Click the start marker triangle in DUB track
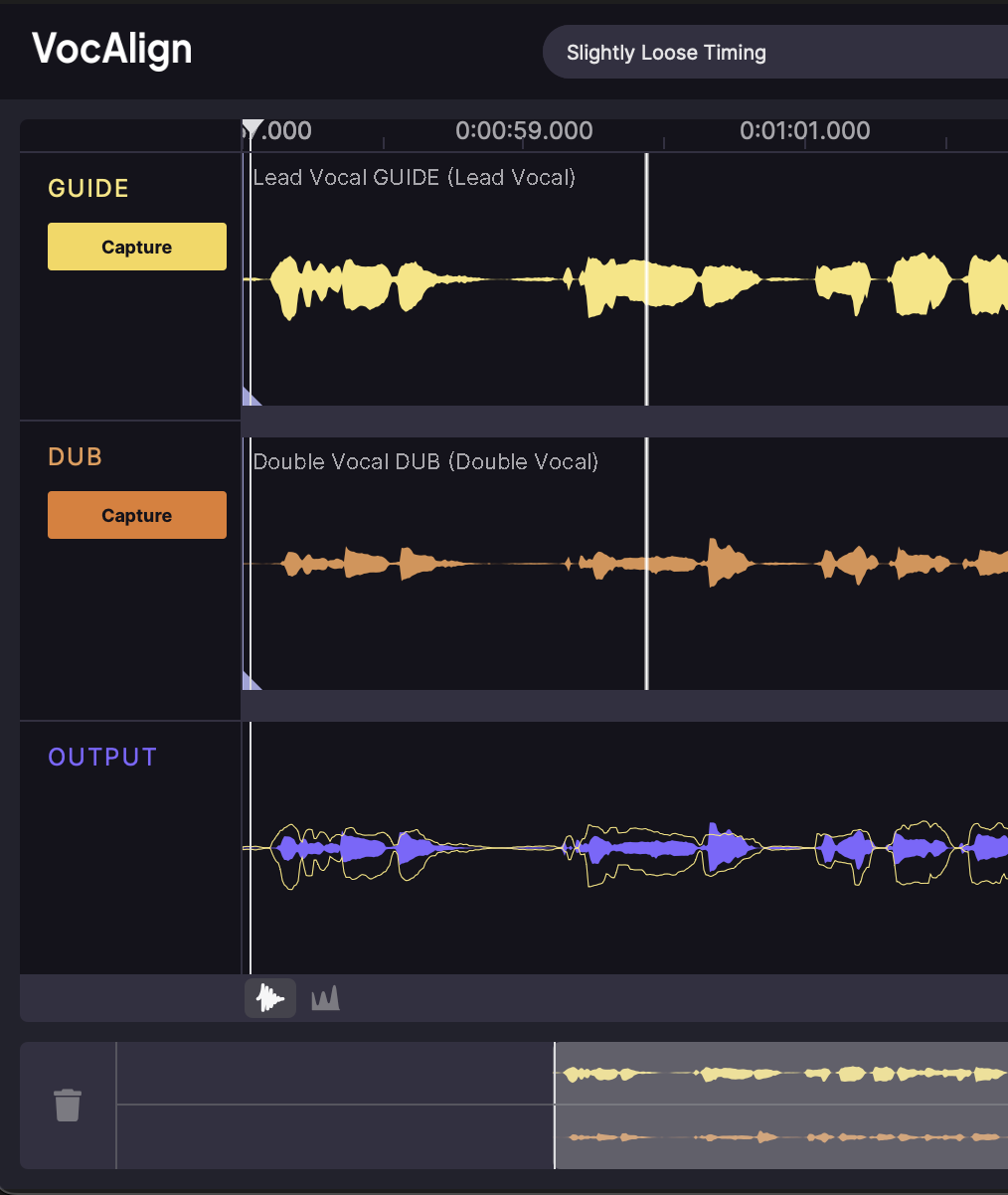This screenshot has width=1008, height=1195. [250, 681]
